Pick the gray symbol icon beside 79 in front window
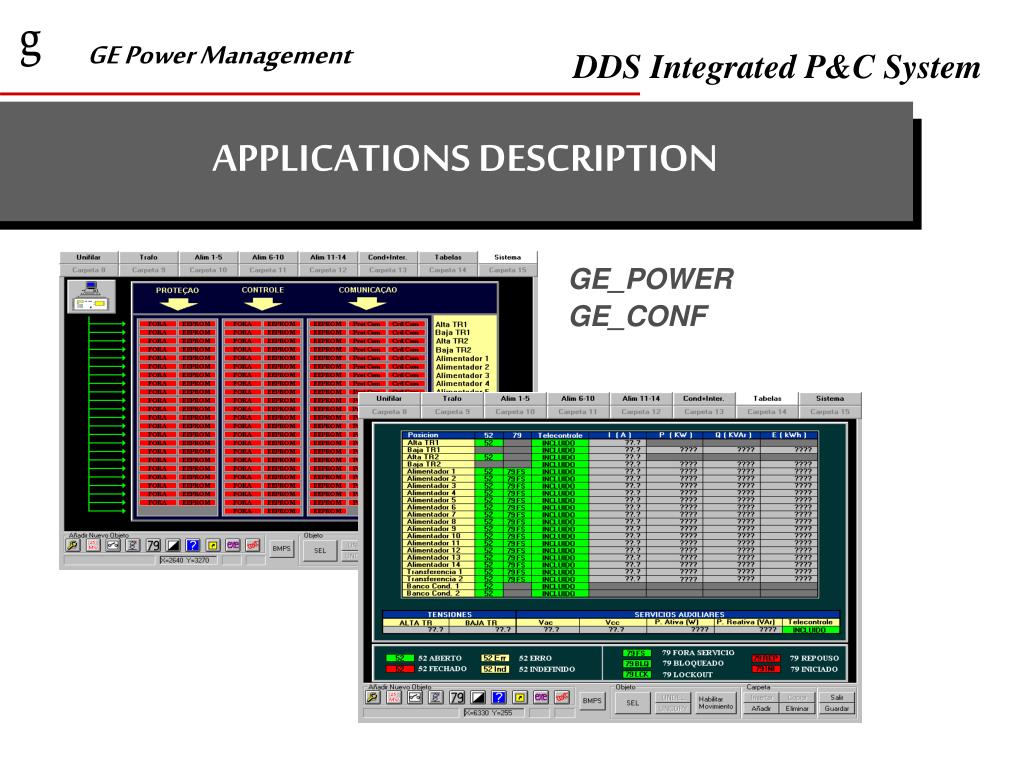1024x768 pixels. click(436, 697)
